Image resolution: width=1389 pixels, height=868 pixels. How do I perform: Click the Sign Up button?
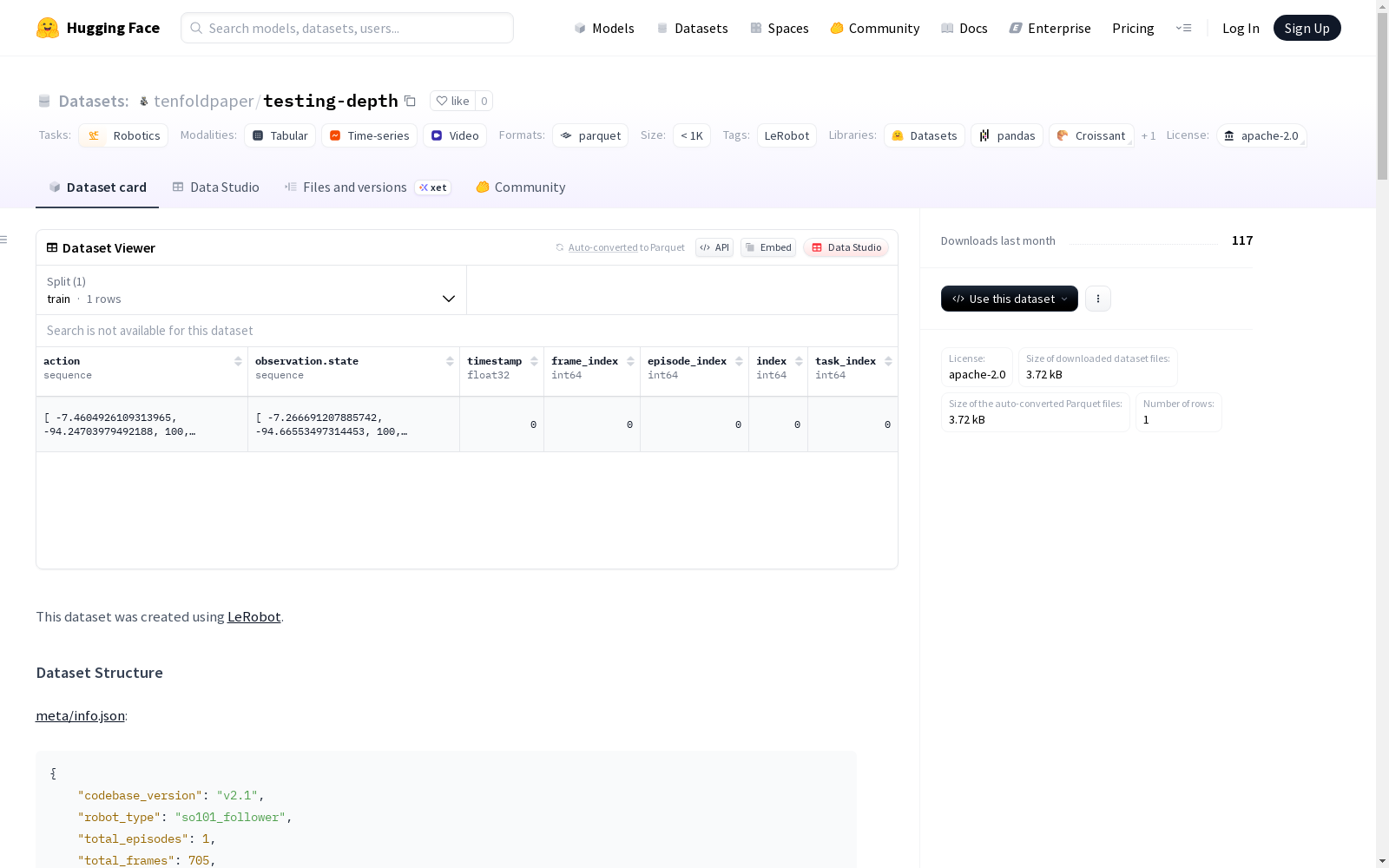(x=1307, y=28)
